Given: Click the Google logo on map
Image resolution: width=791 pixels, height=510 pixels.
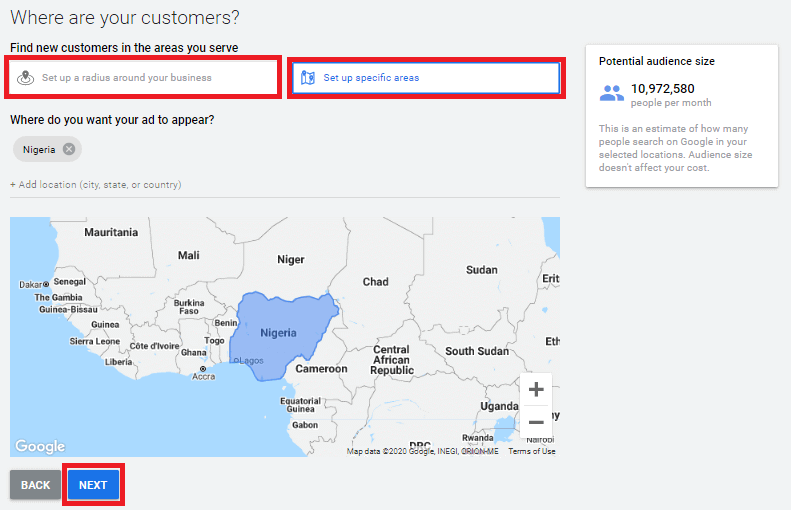Looking at the screenshot, I should (x=40, y=446).
